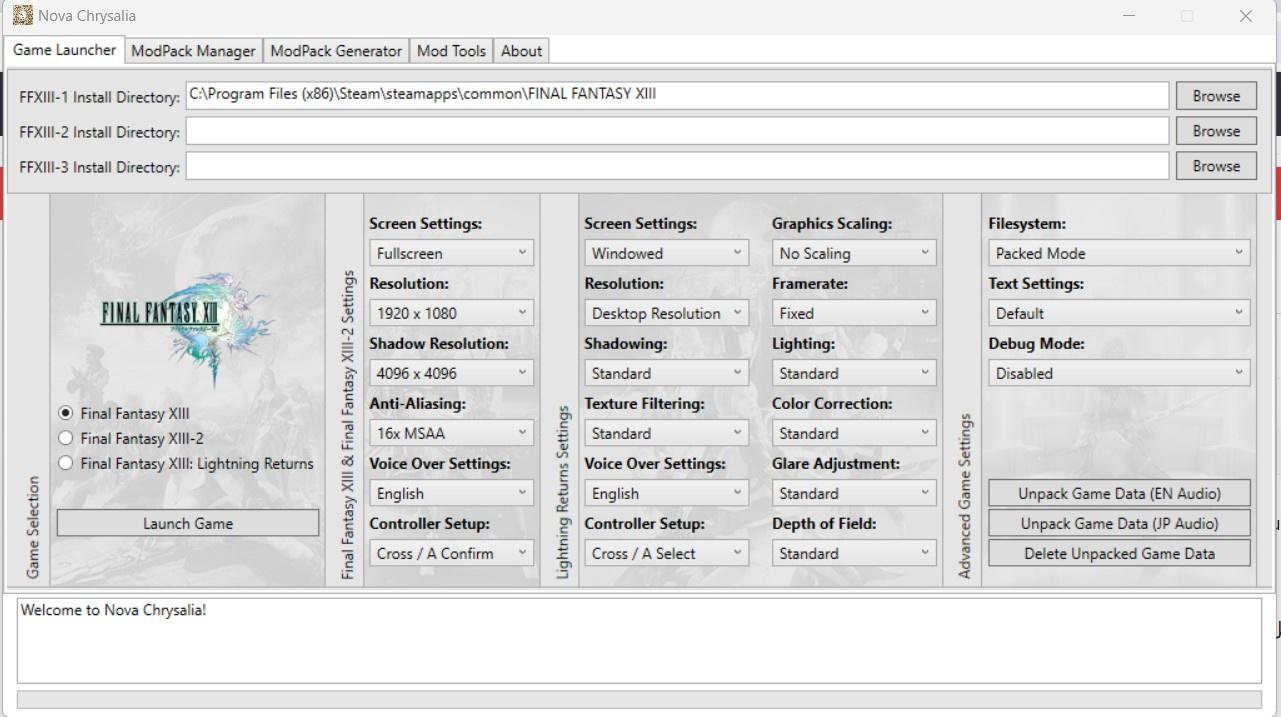Open Cross / A Select controller dropdown
Viewport: 1281px width, 717px height.
click(666, 553)
